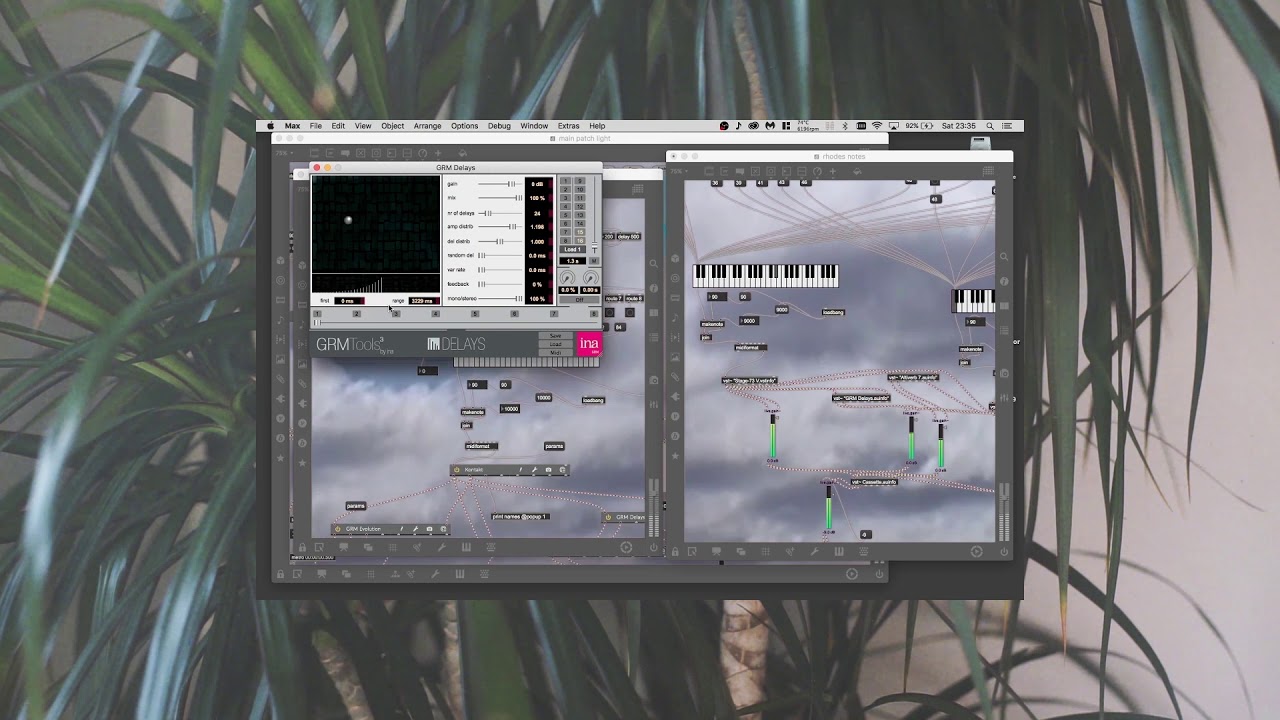Toggle the M button in GRM Delays

[594, 261]
